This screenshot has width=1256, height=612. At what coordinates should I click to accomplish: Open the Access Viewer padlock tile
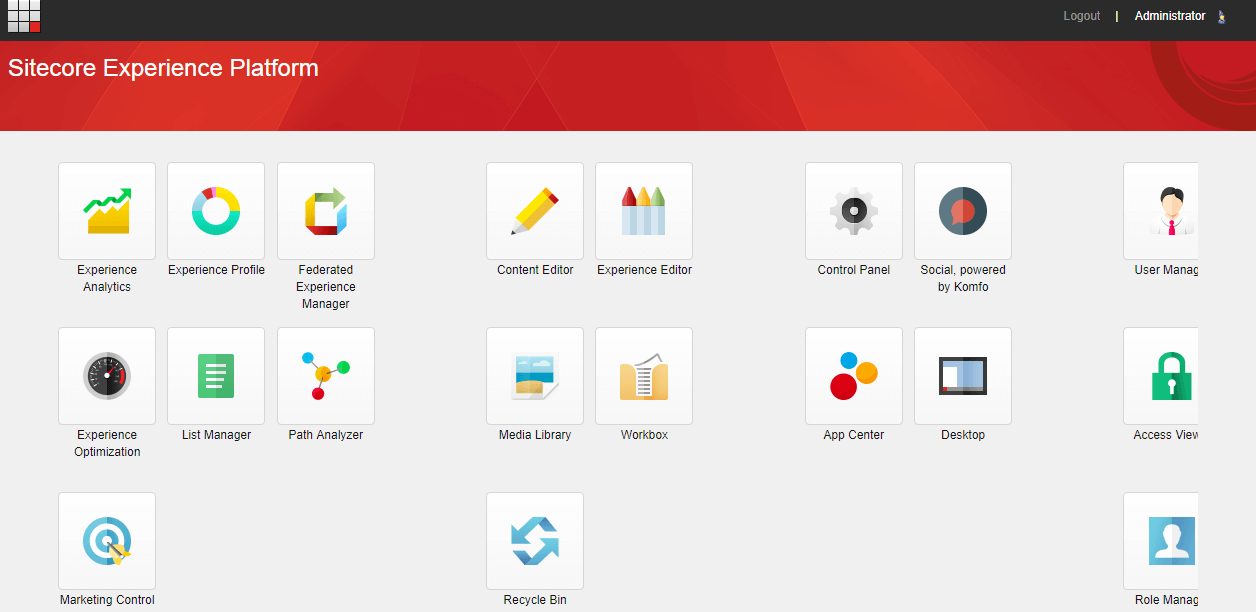click(1161, 376)
